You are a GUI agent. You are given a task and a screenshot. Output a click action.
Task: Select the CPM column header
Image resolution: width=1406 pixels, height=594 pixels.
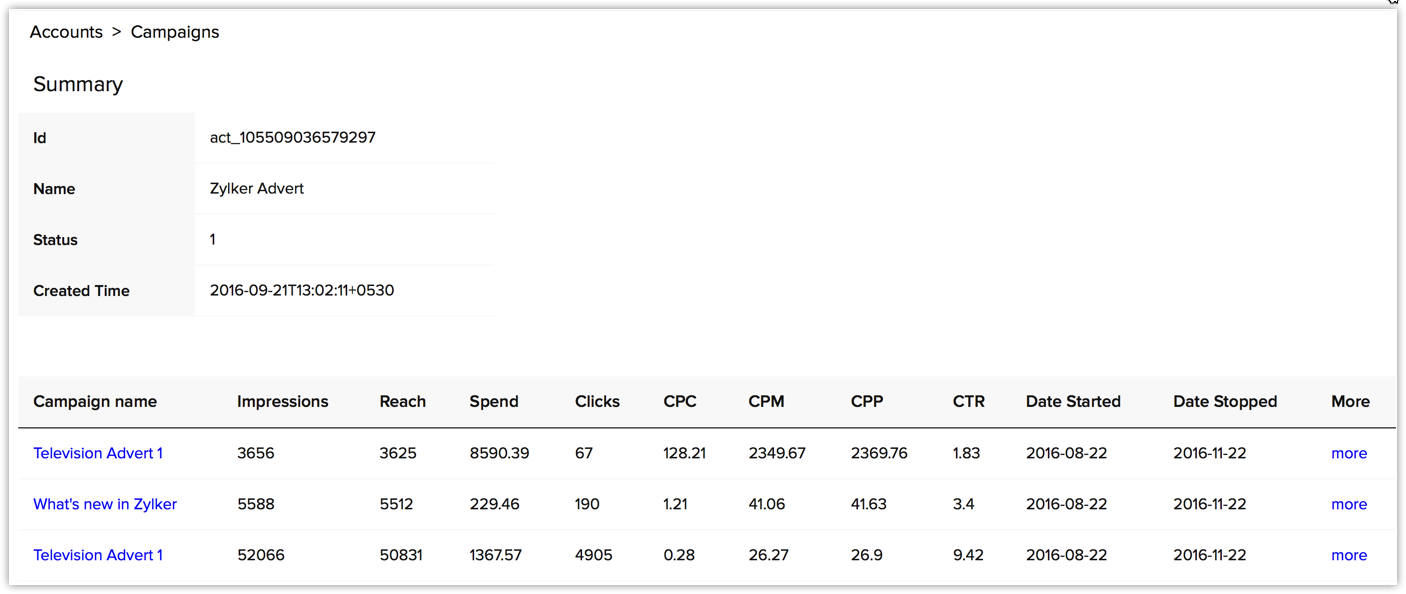[766, 401]
